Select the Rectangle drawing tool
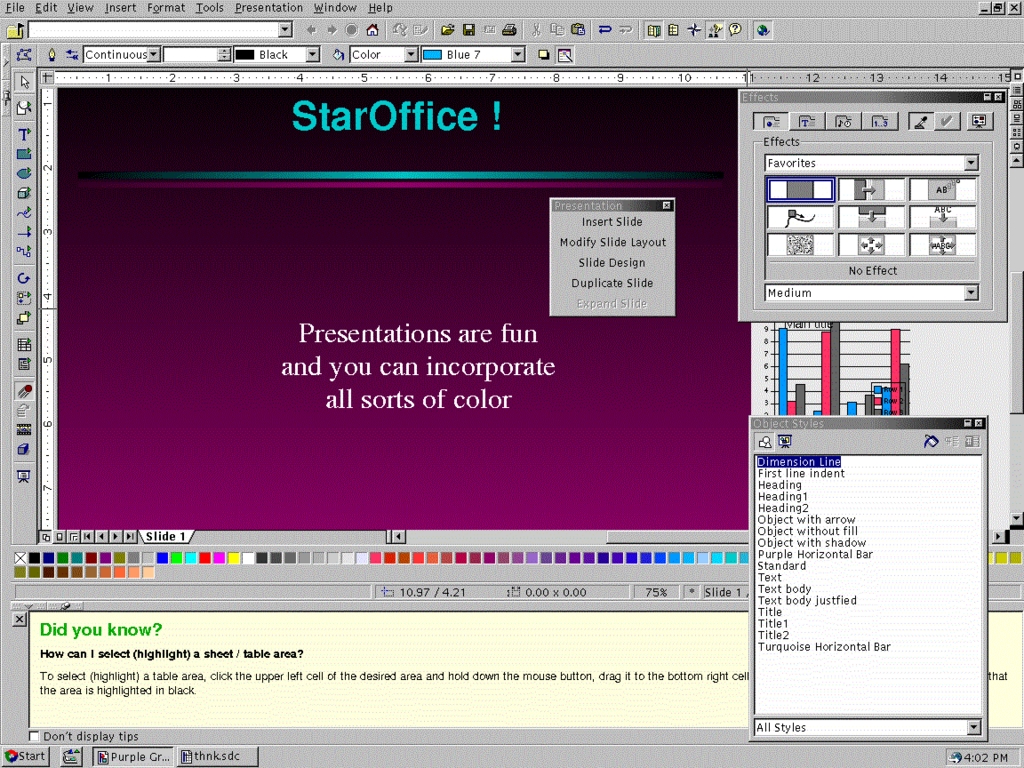This screenshot has height=768, width=1024. point(24,154)
